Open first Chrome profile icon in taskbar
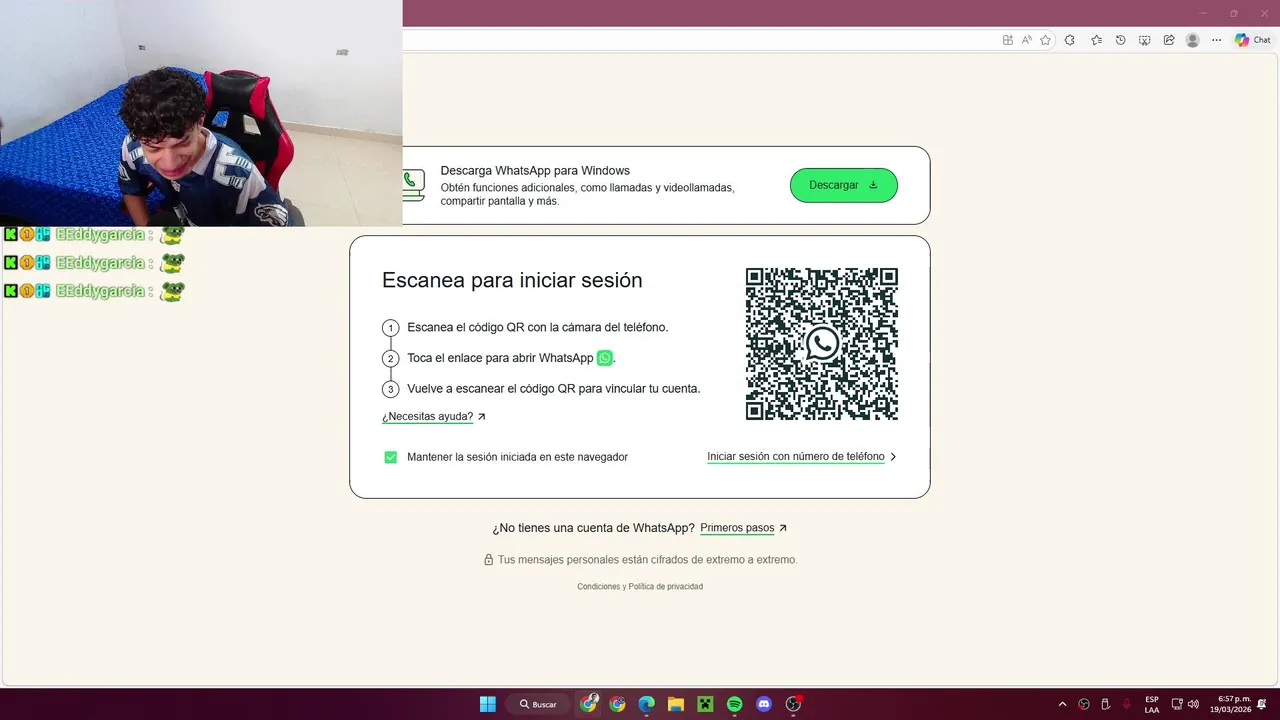The width and height of the screenshot is (1280, 720). coord(589,704)
